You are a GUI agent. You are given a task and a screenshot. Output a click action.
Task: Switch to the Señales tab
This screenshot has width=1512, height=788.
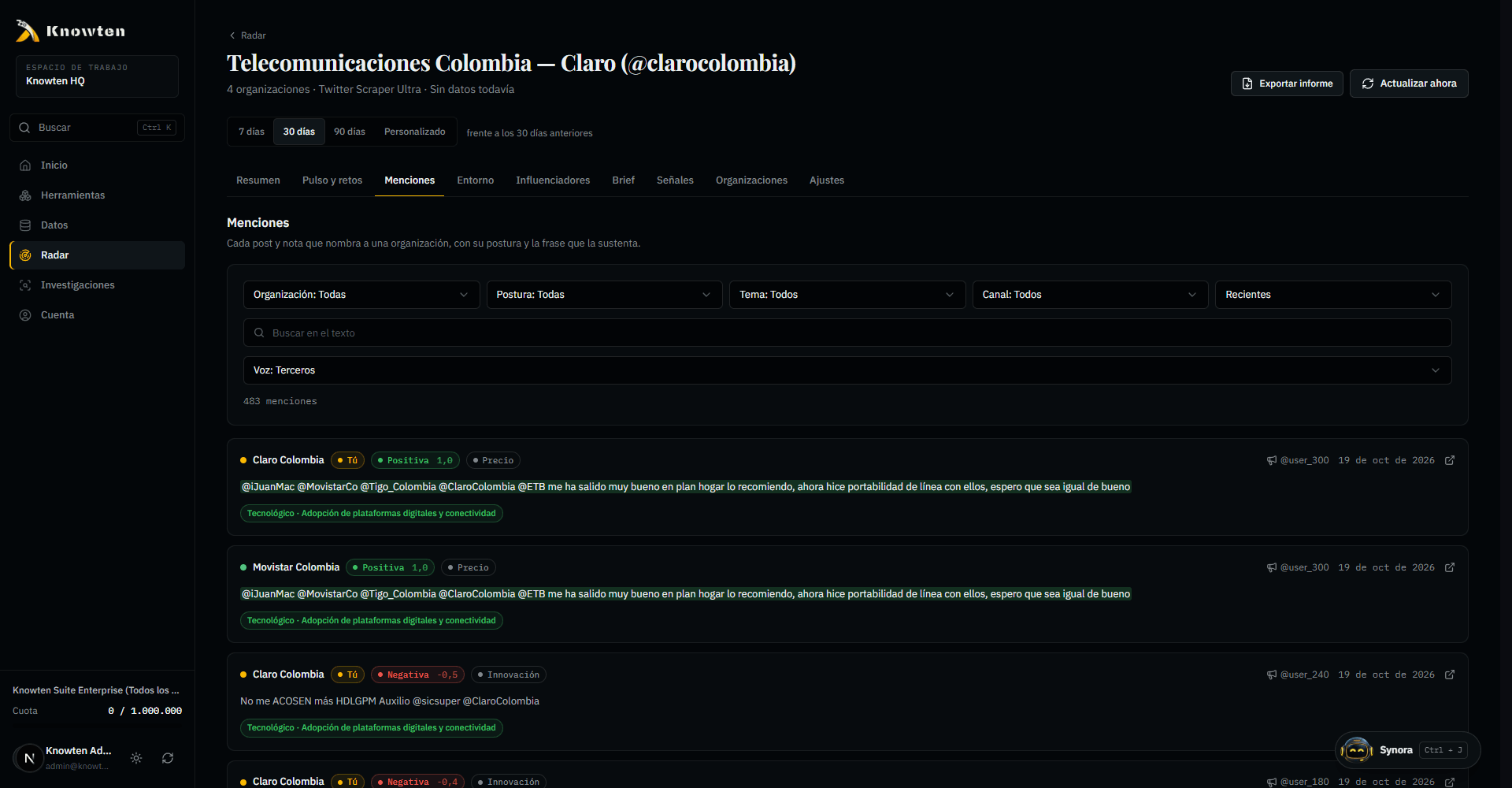(x=675, y=180)
